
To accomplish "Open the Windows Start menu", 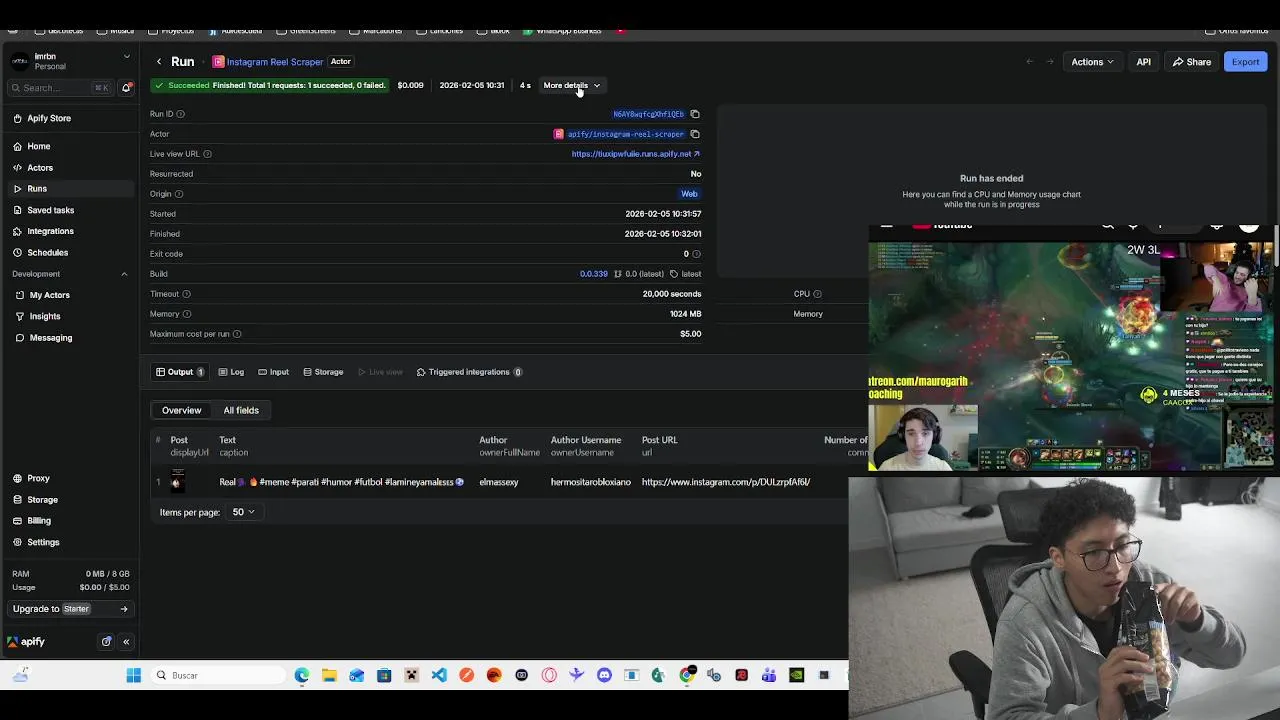I will click(x=134, y=676).
